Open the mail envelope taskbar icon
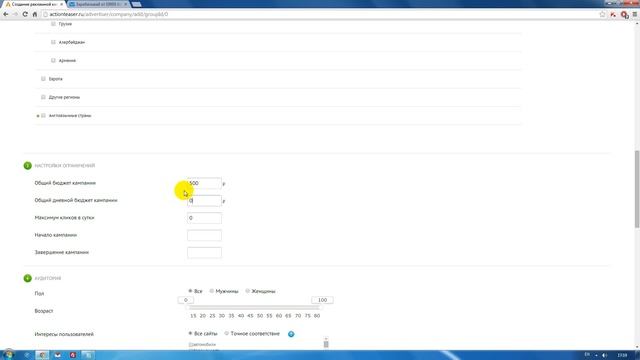640x360 pixels. (58, 355)
